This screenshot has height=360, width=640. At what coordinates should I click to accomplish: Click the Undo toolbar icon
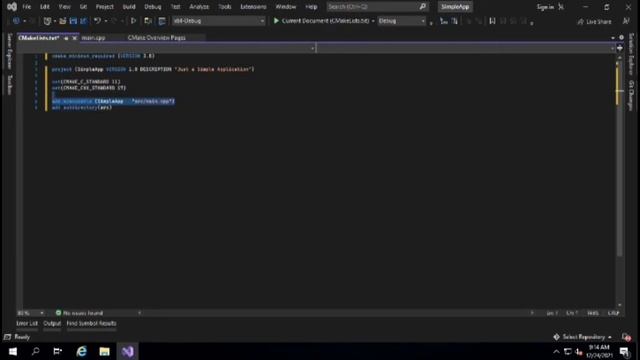click(97, 21)
